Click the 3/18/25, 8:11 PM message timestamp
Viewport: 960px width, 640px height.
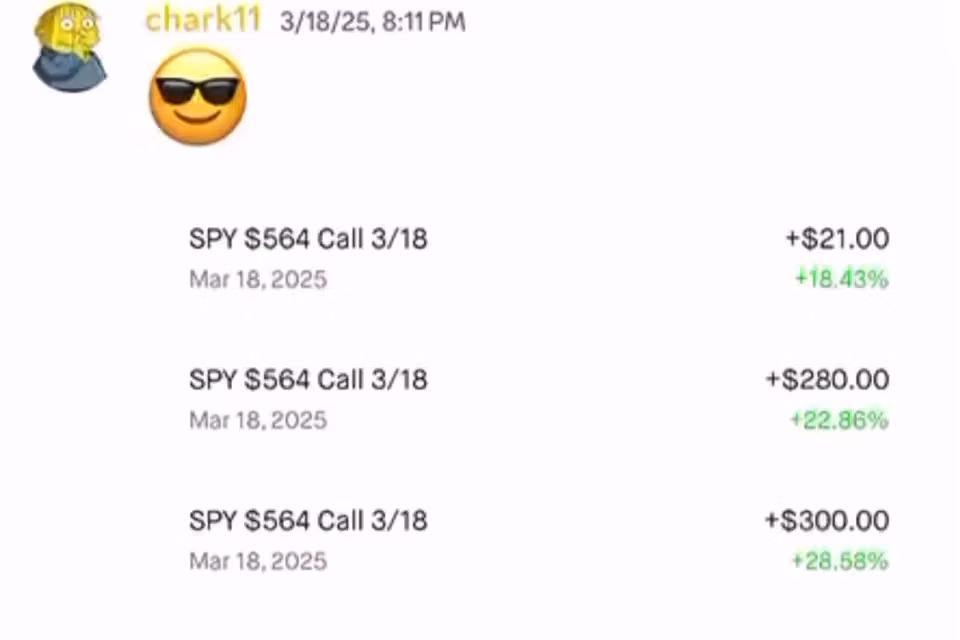tap(373, 21)
